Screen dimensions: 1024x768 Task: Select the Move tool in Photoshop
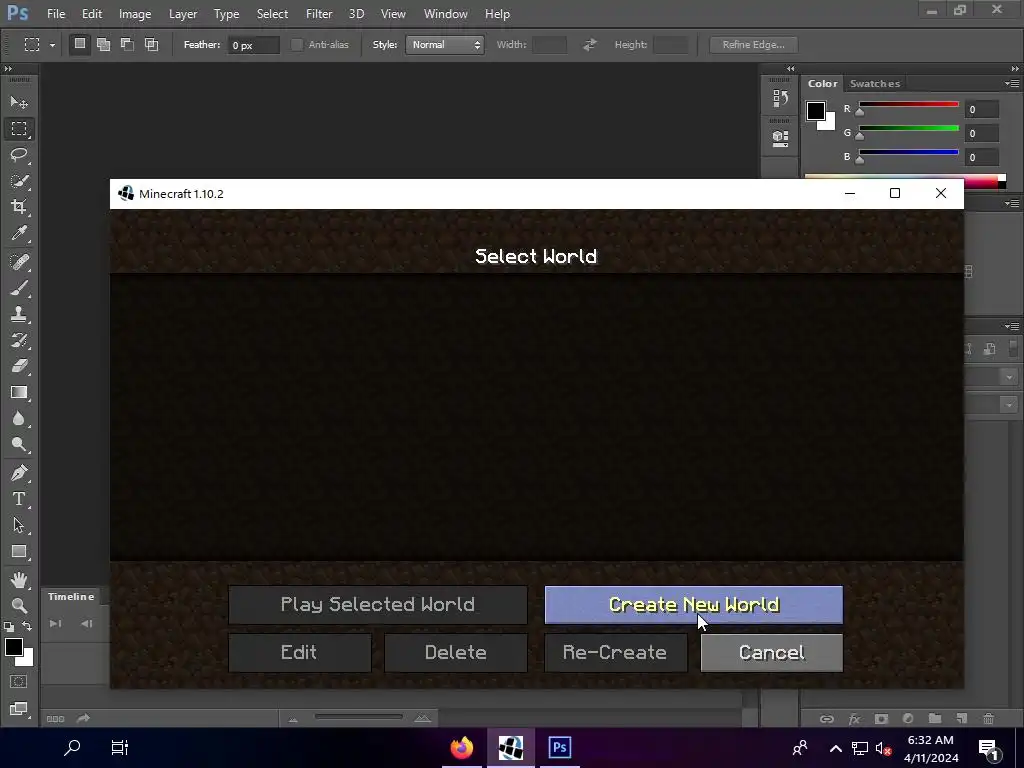coord(19,103)
